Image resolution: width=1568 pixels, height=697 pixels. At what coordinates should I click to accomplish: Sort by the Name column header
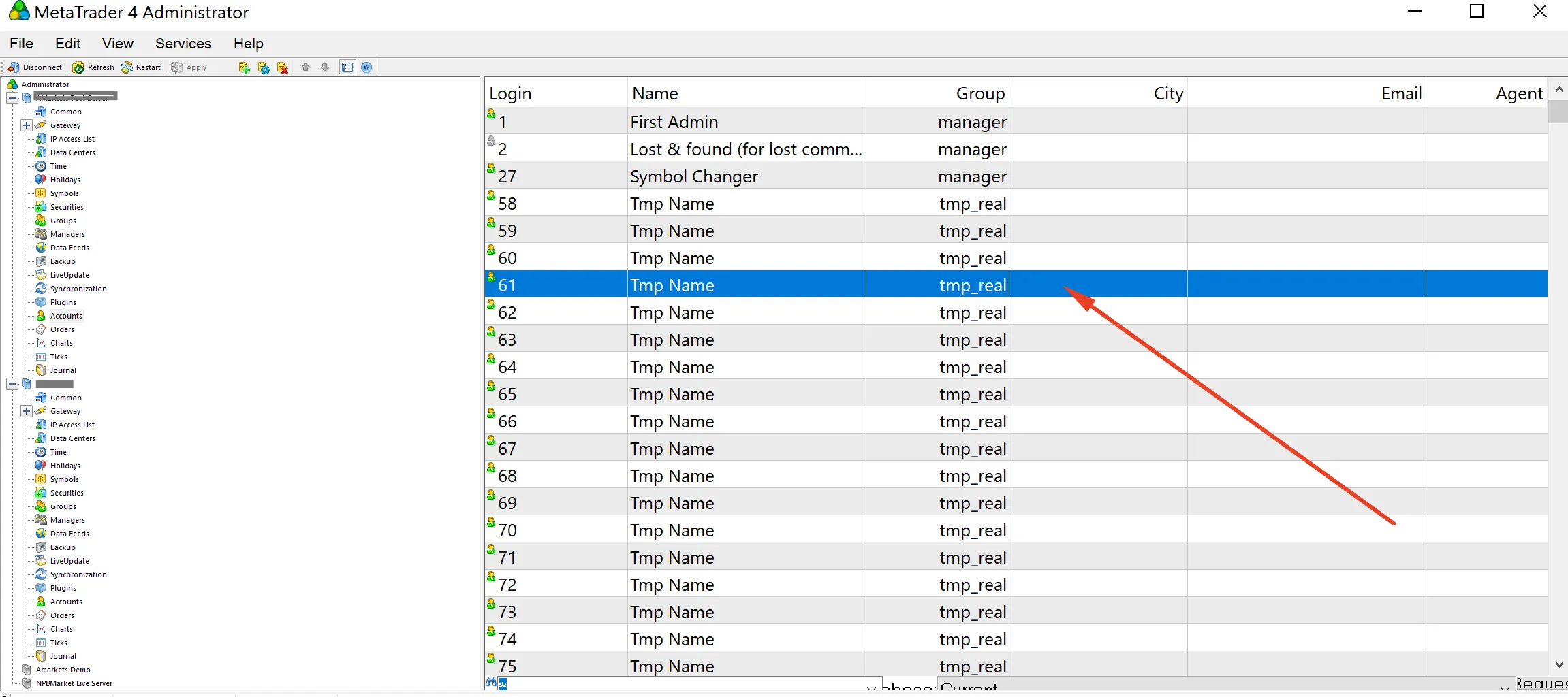click(x=747, y=93)
